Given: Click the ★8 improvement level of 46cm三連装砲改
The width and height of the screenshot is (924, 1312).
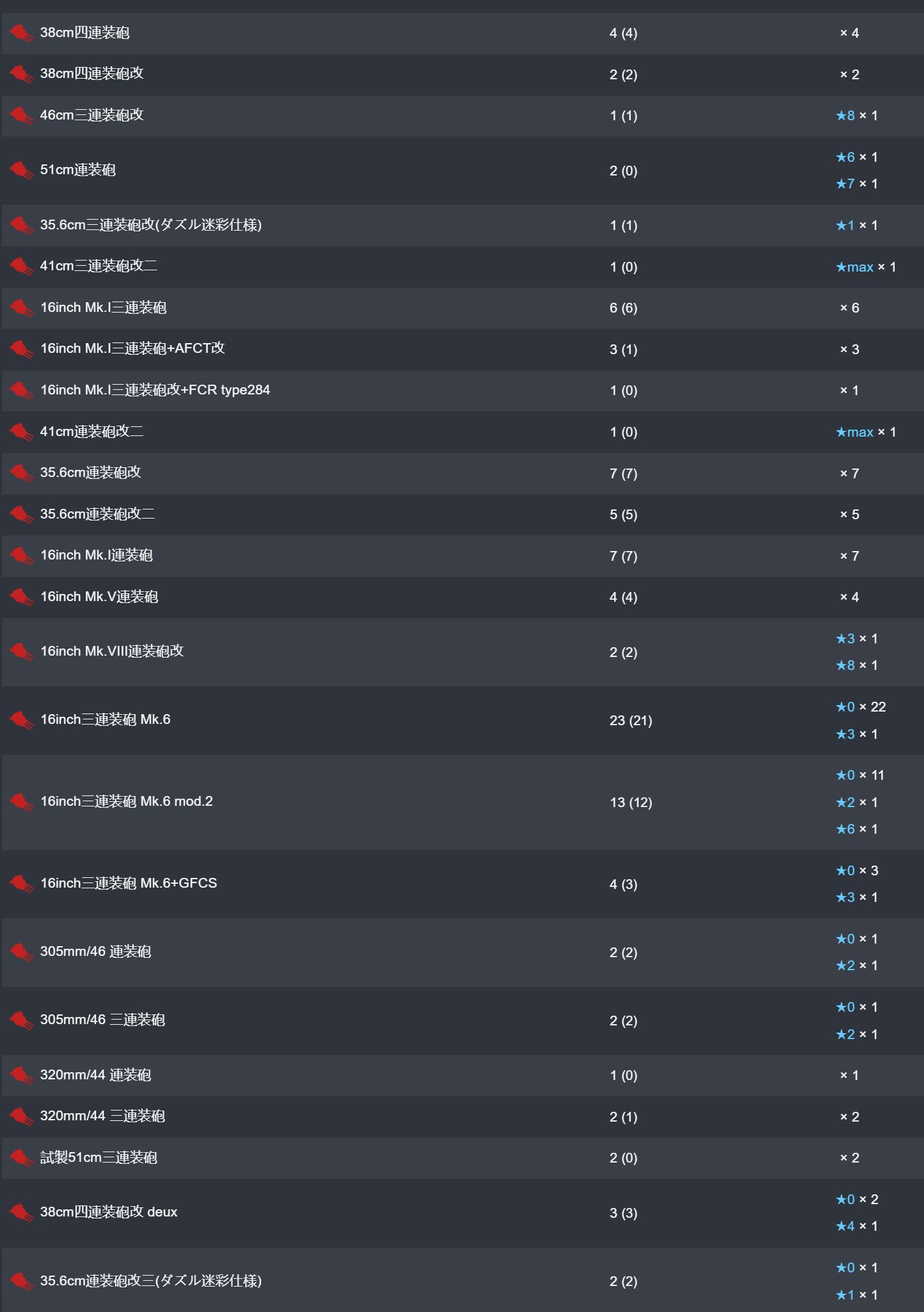Looking at the screenshot, I should click(845, 116).
